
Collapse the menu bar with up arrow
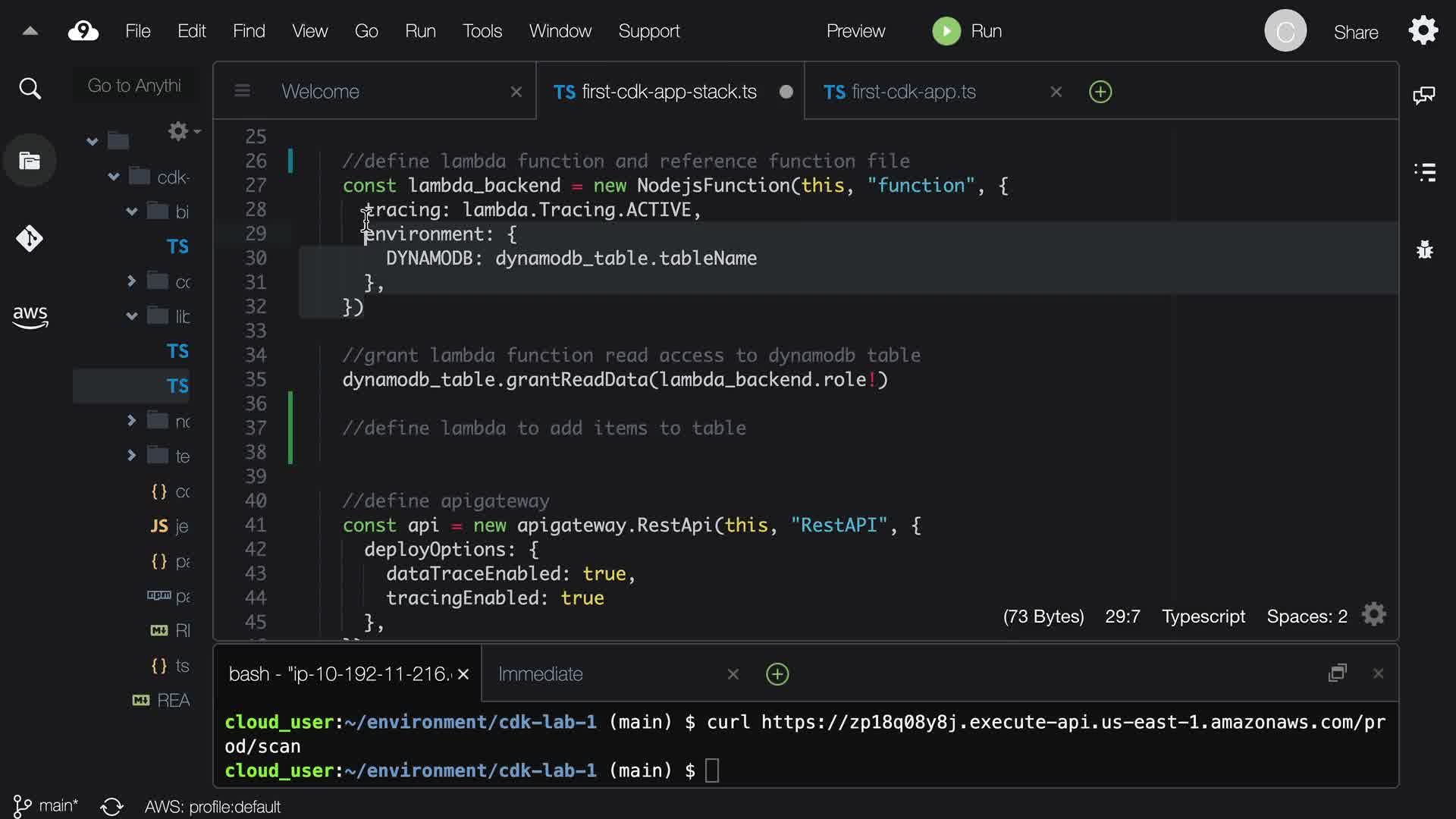pyautogui.click(x=30, y=31)
